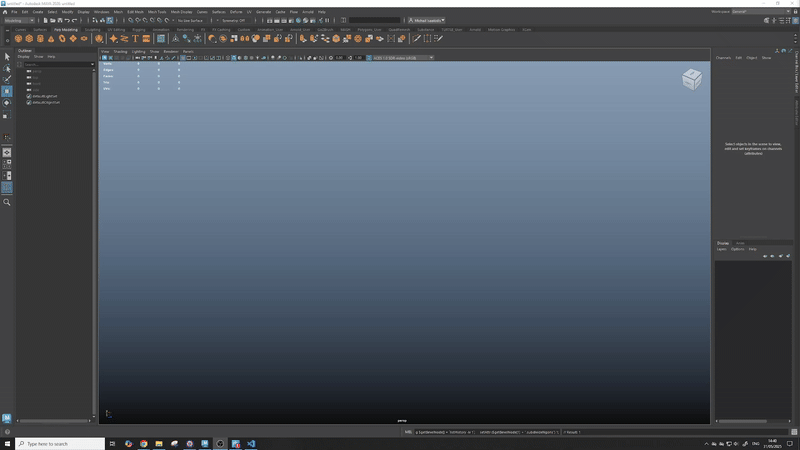Click the view cube in viewport
The image size is (800, 450).
click(x=691, y=79)
